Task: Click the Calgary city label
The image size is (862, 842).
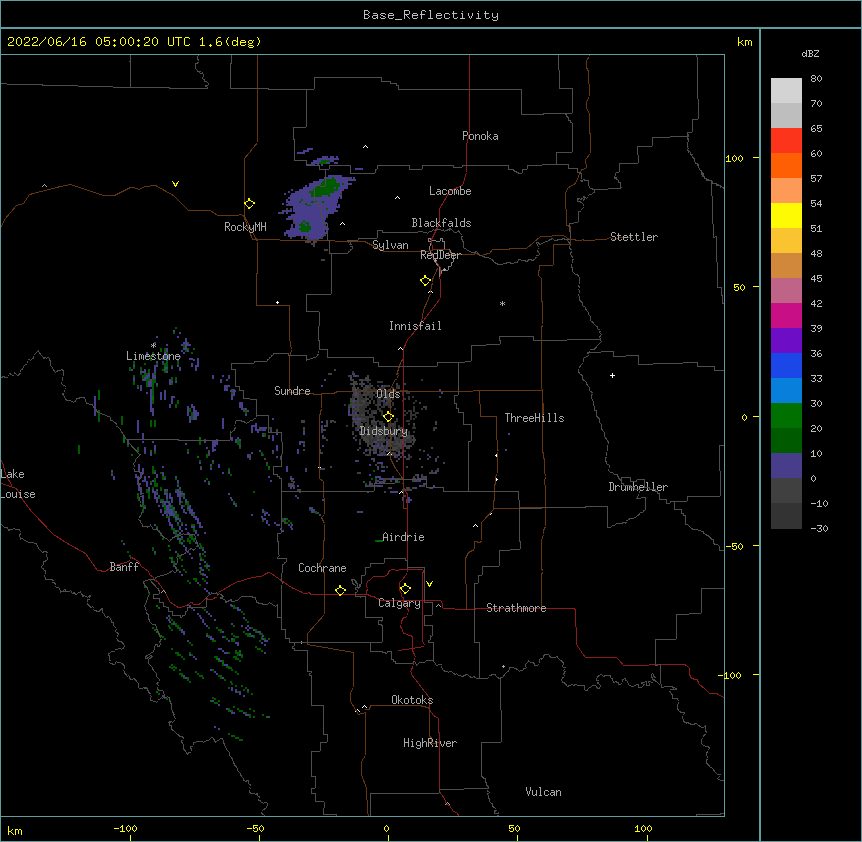Action: click(399, 603)
